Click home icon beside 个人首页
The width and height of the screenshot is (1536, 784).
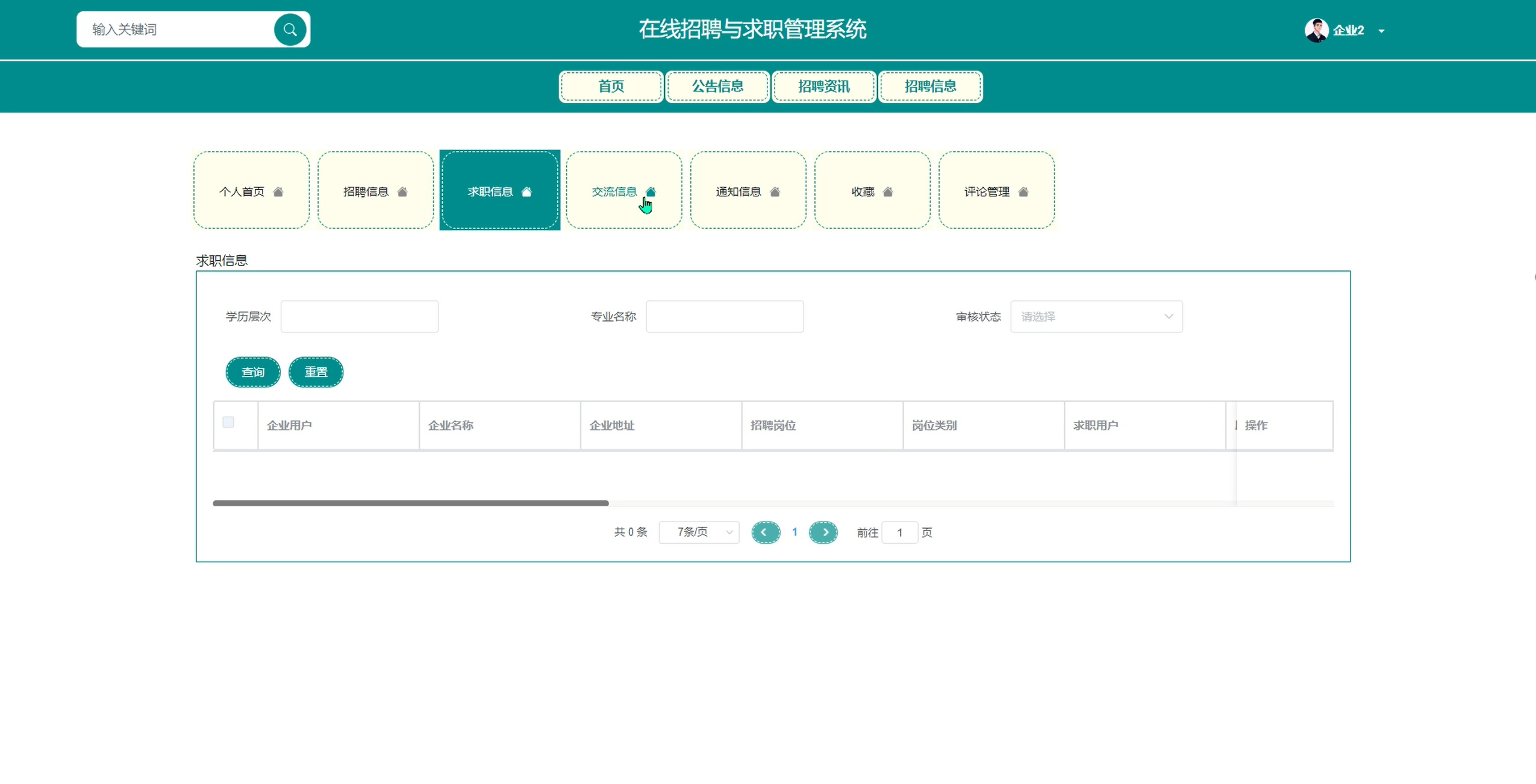tap(278, 192)
